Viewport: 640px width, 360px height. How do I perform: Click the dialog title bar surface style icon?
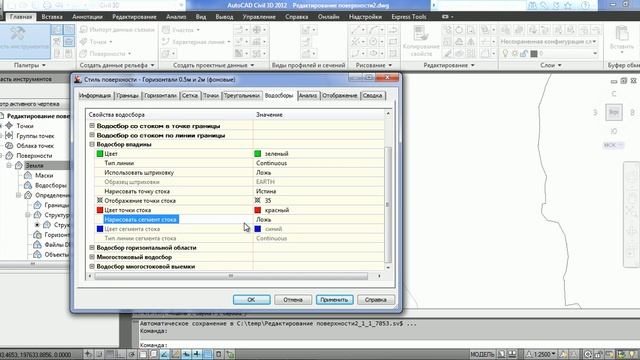point(78,79)
